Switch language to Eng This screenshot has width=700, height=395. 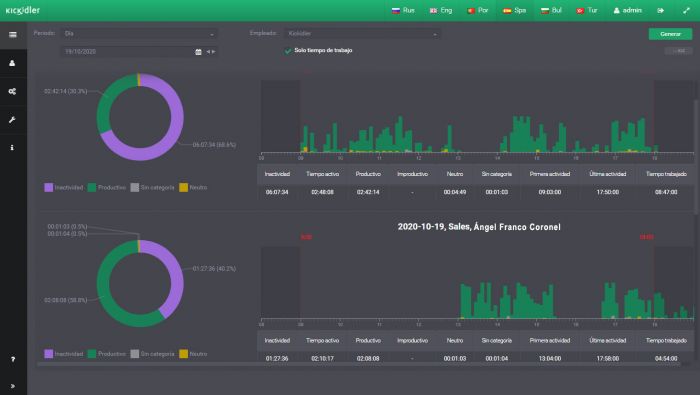[x=441, y=10]
